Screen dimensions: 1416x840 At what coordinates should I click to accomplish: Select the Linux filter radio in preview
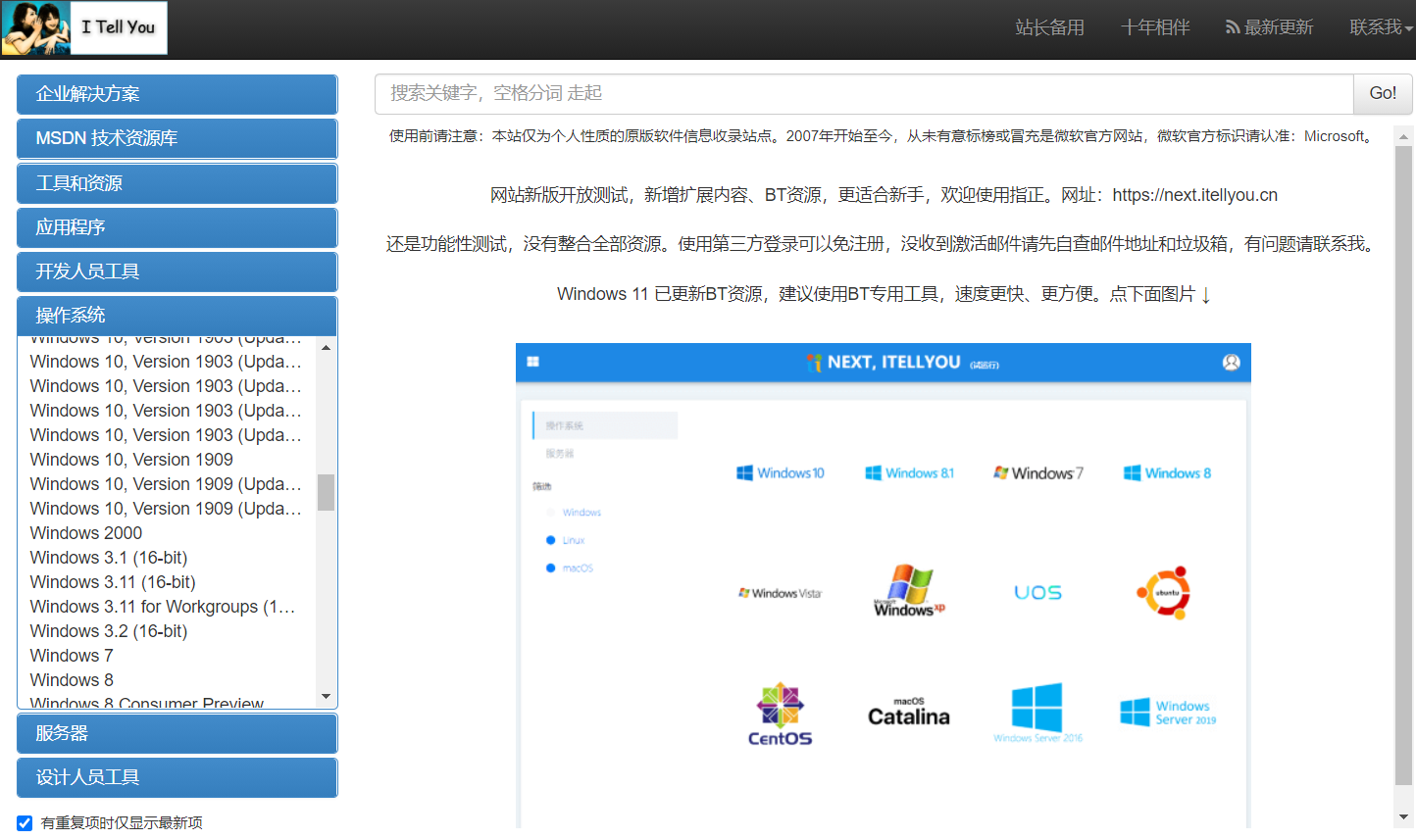(551, 540)
